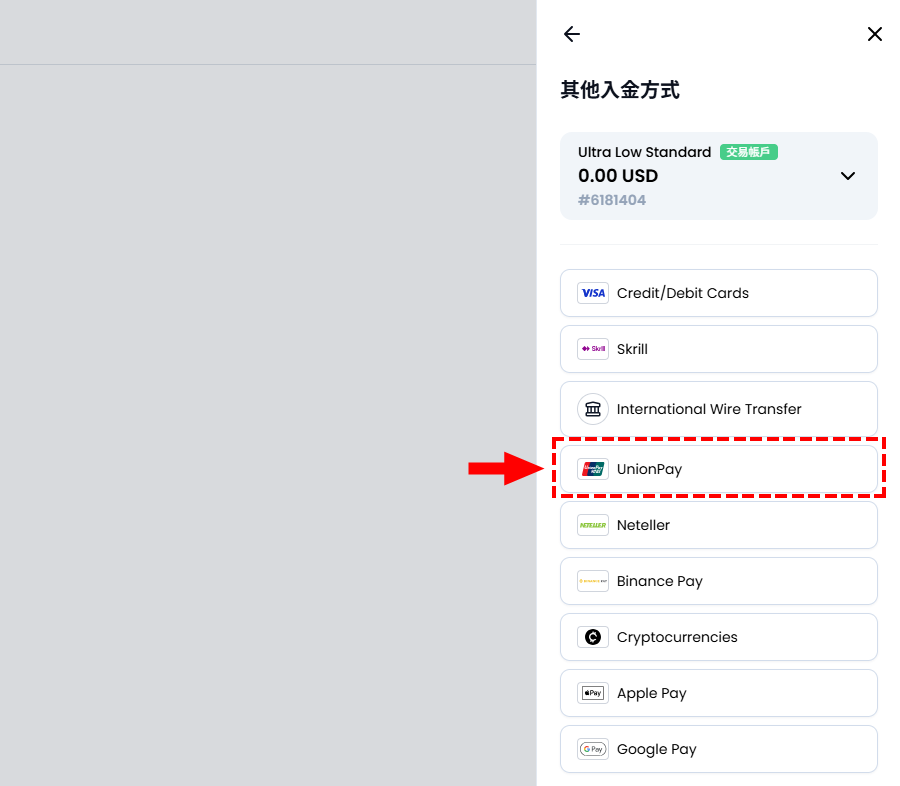Click the 0.00 USD balance text
This screenshot has width=900, height=786.
click(x=618, y=176)
